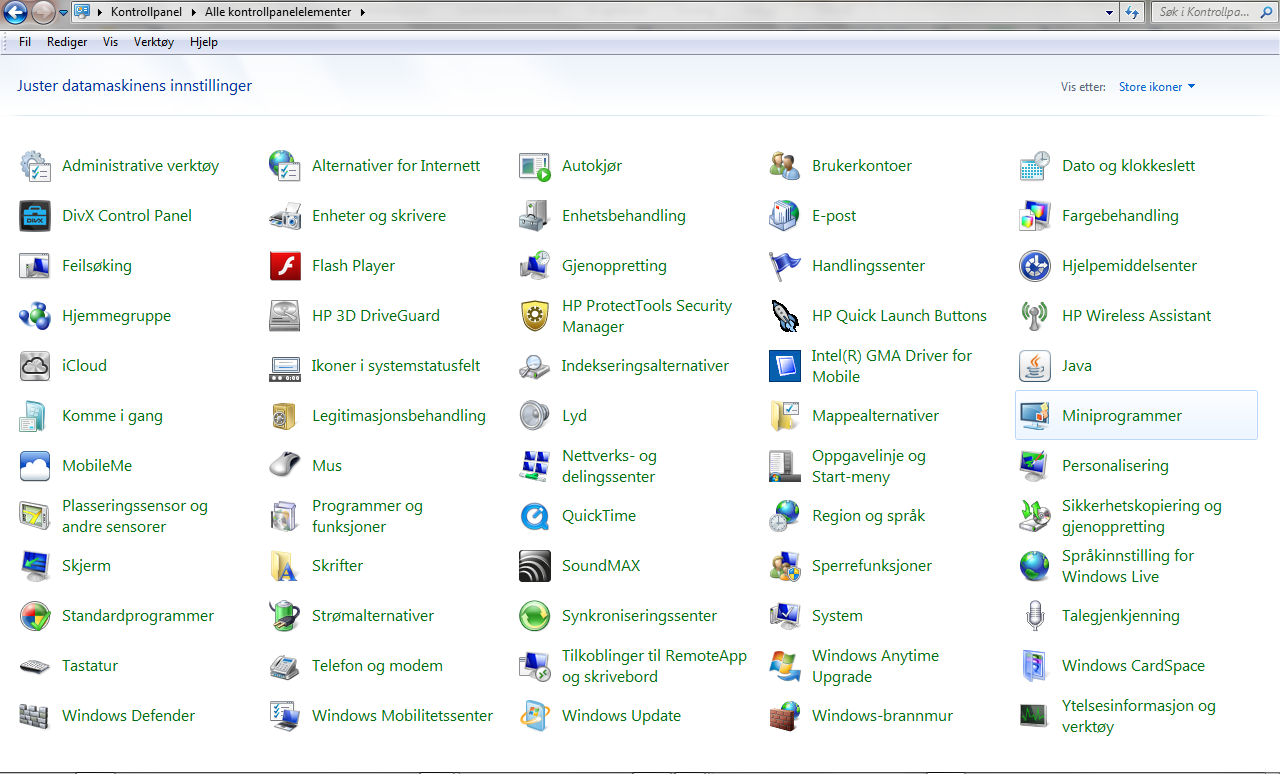This screenshot has height=774, width=1280.
Task: Open the Hjelp menu
Action: 204,42
